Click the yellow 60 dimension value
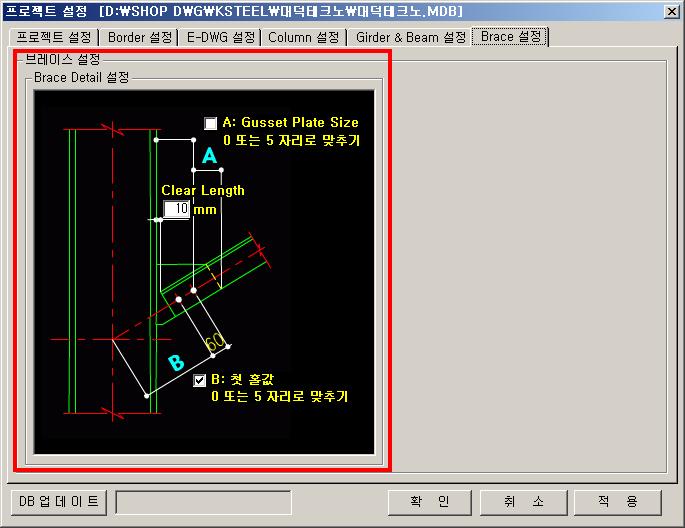The height and width of the screenshot is (528, 685). [x=215, y=342]
